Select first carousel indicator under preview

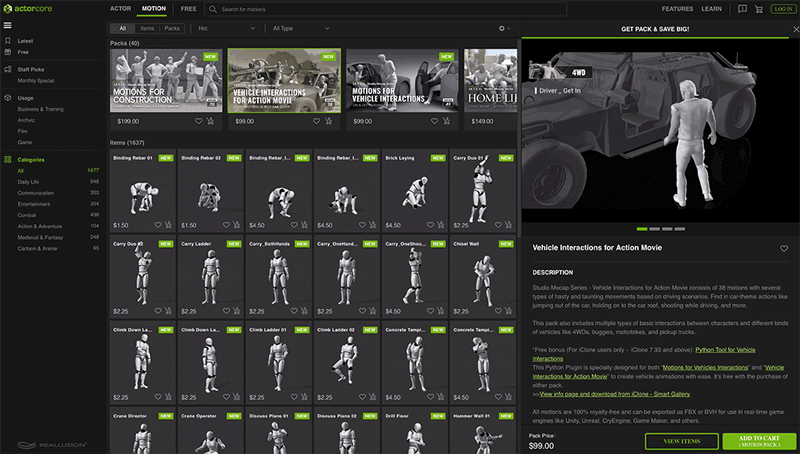coord(642,229)
